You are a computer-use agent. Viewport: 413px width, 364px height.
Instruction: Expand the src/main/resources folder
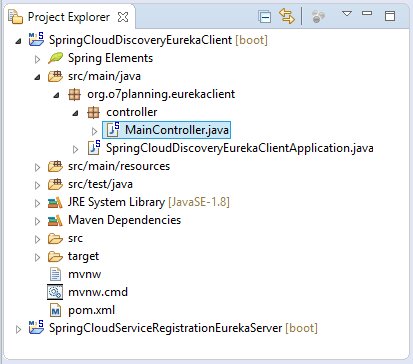point(37,167)
